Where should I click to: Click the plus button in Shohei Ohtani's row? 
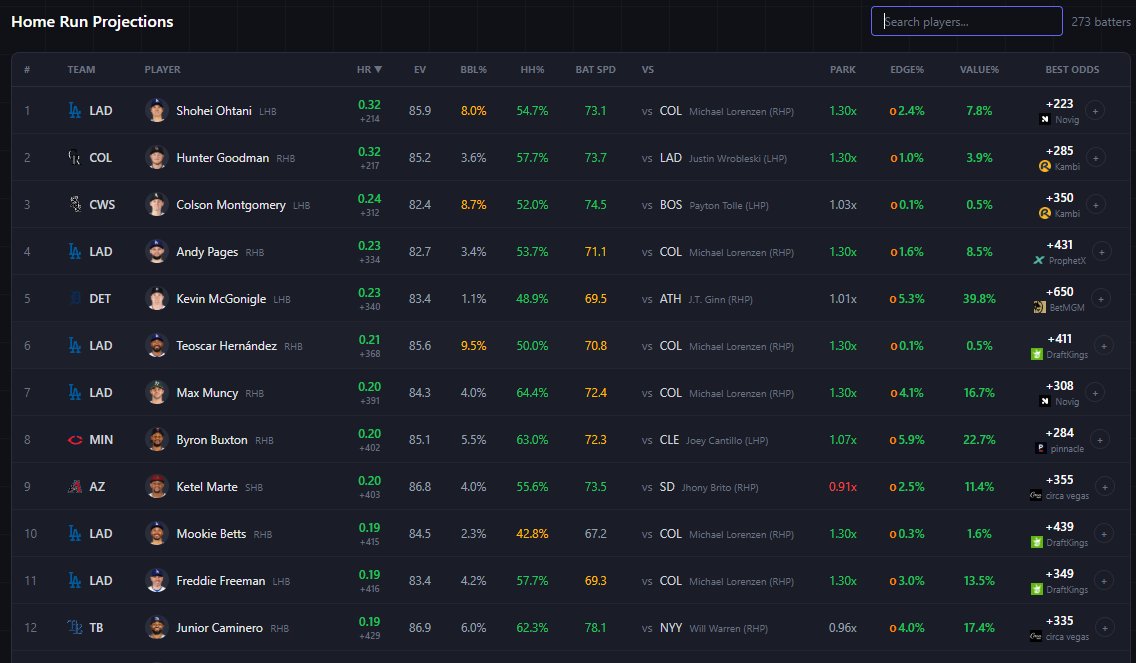[x=1095, y=111]
